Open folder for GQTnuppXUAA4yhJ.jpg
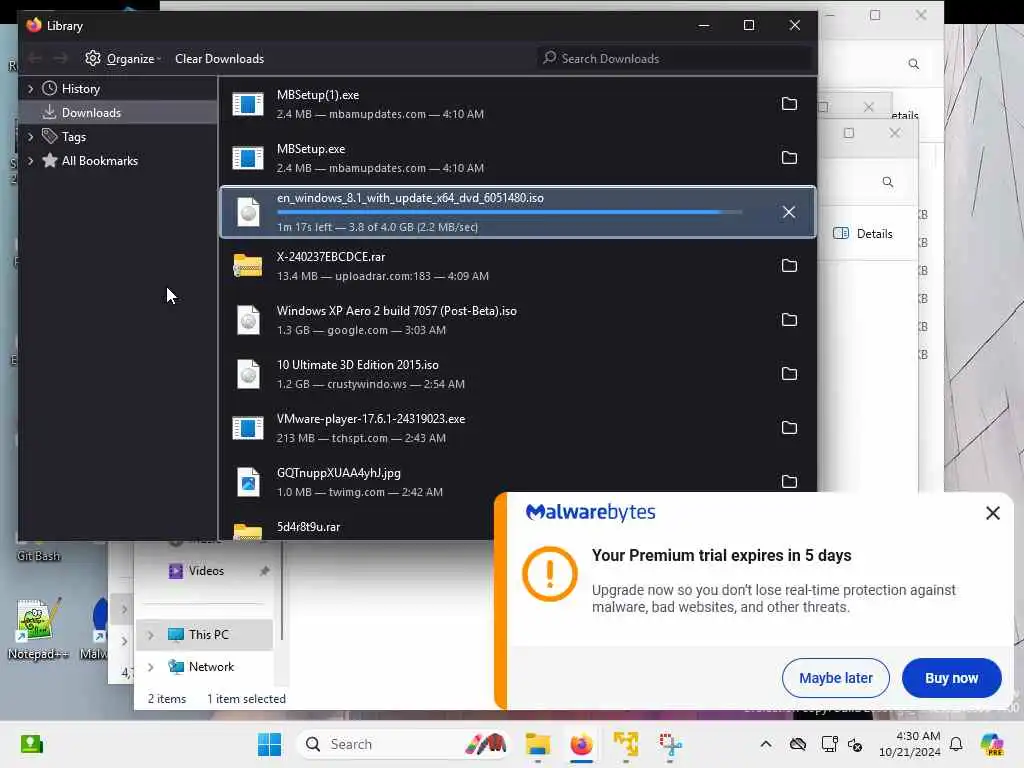Screen dimensions: 1024x768 click(x=789, y=481)
